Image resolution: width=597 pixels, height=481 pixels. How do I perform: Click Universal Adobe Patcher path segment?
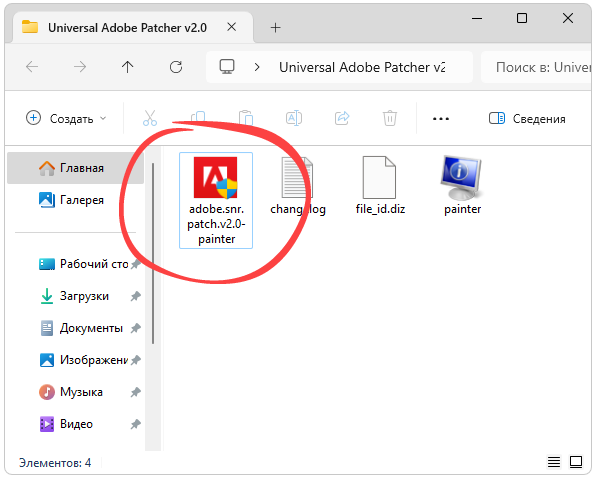point(362,67)
